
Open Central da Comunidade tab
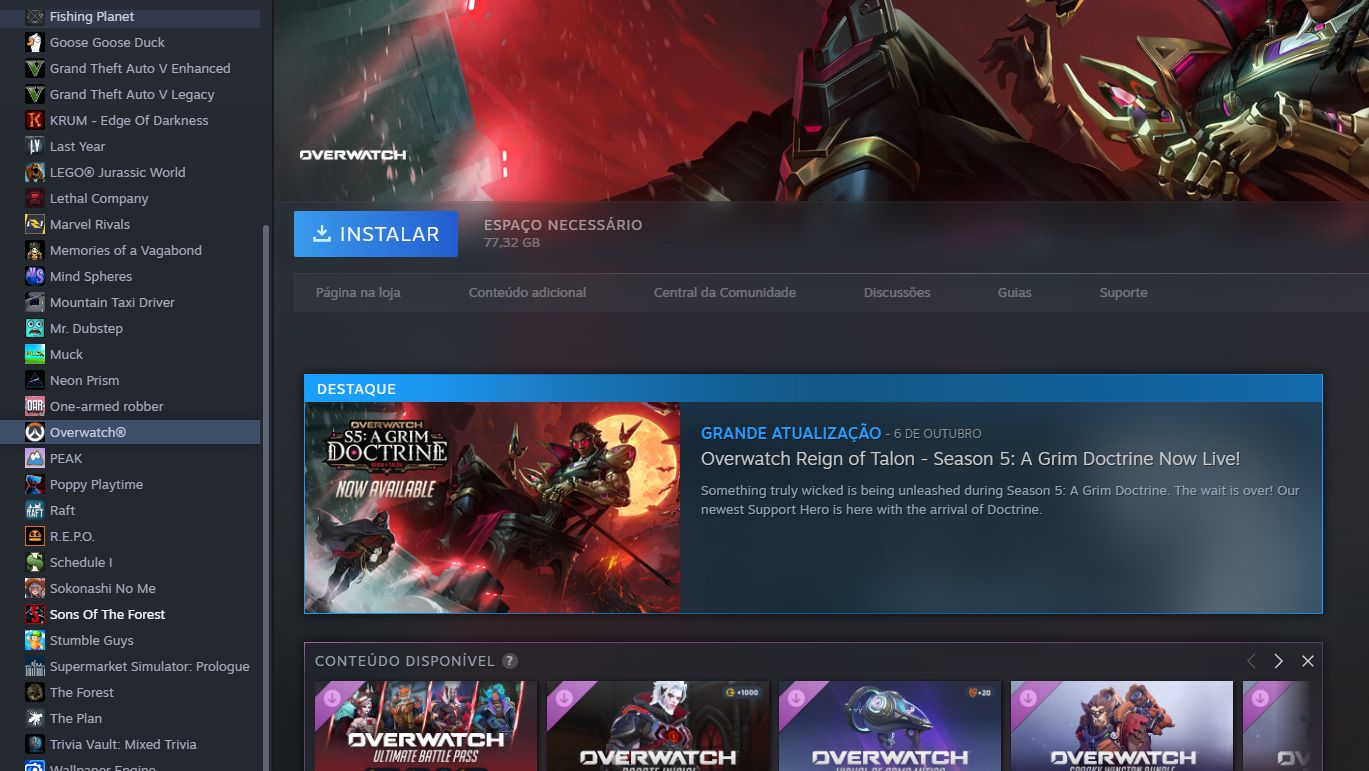pos(725,292)
